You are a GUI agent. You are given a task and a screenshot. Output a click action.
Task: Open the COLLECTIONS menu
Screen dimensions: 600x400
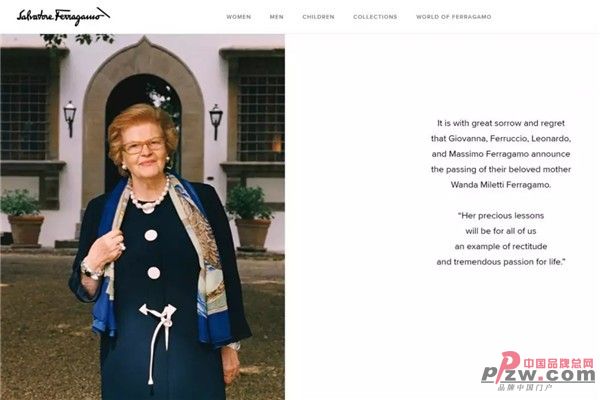[x=375, y=17]
